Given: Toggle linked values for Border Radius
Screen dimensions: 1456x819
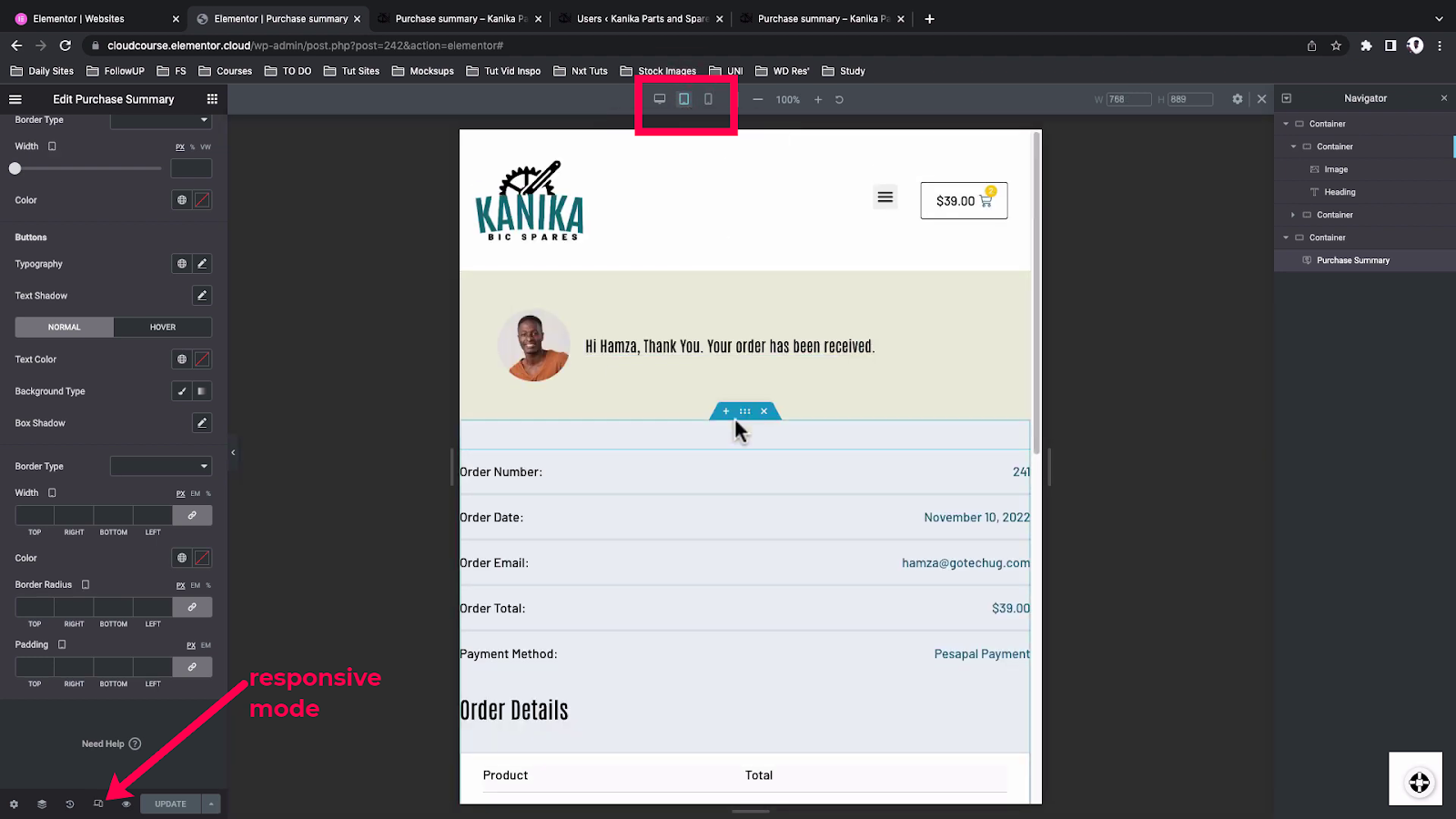Looking at the screenshot, I should 192,607.
